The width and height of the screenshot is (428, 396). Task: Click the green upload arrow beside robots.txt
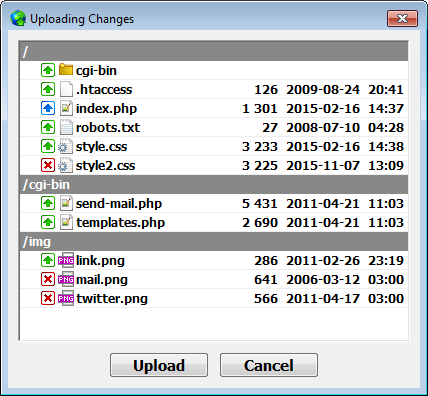(x=48, y=127)
